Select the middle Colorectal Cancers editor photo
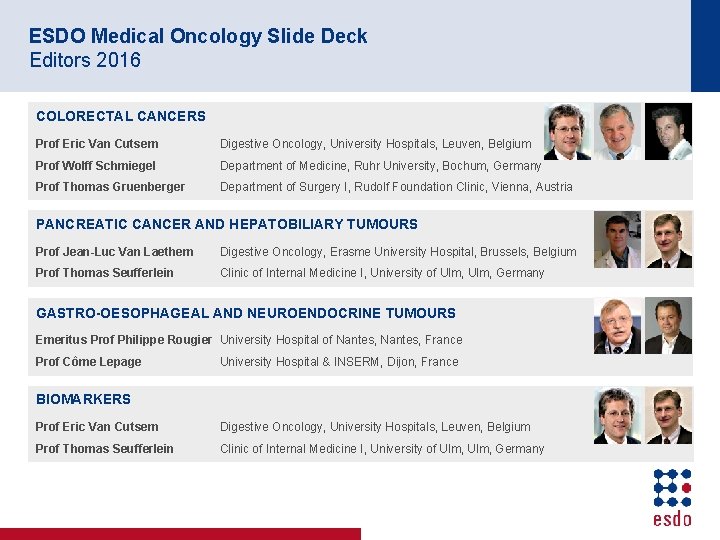 point(617,131)
